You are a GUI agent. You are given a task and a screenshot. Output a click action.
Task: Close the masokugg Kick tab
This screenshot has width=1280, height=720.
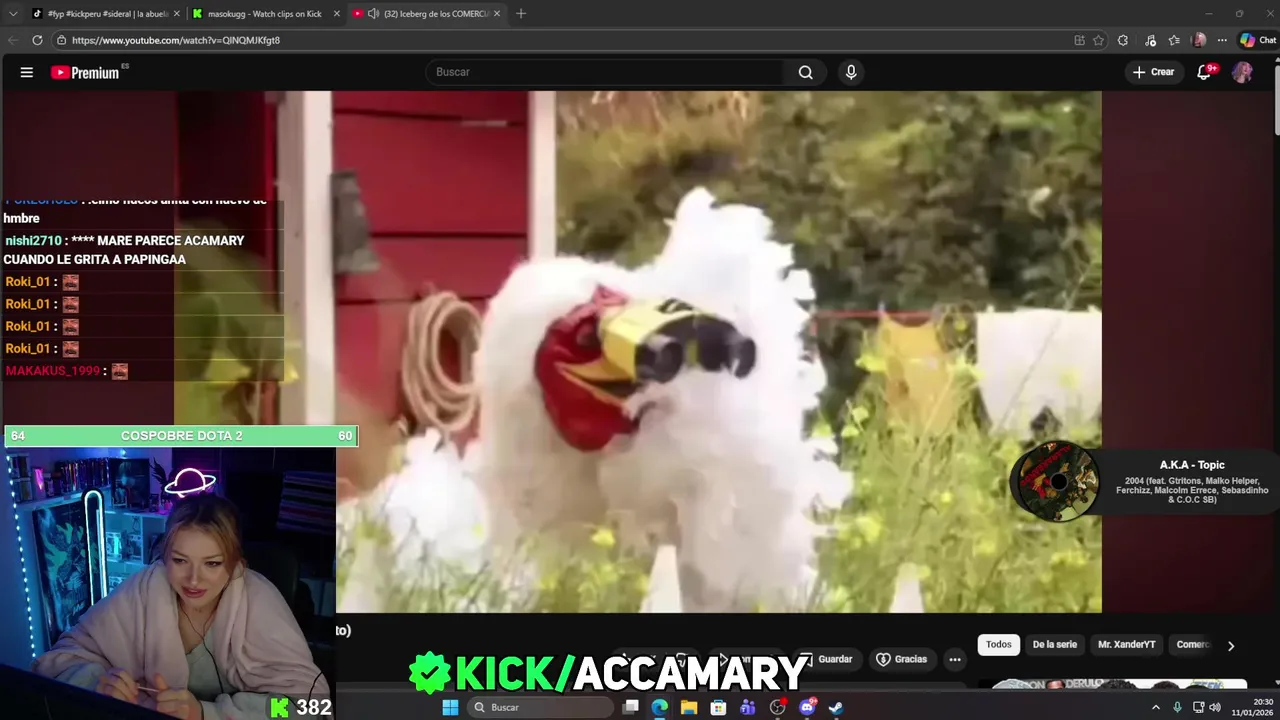tap(336, 14)
